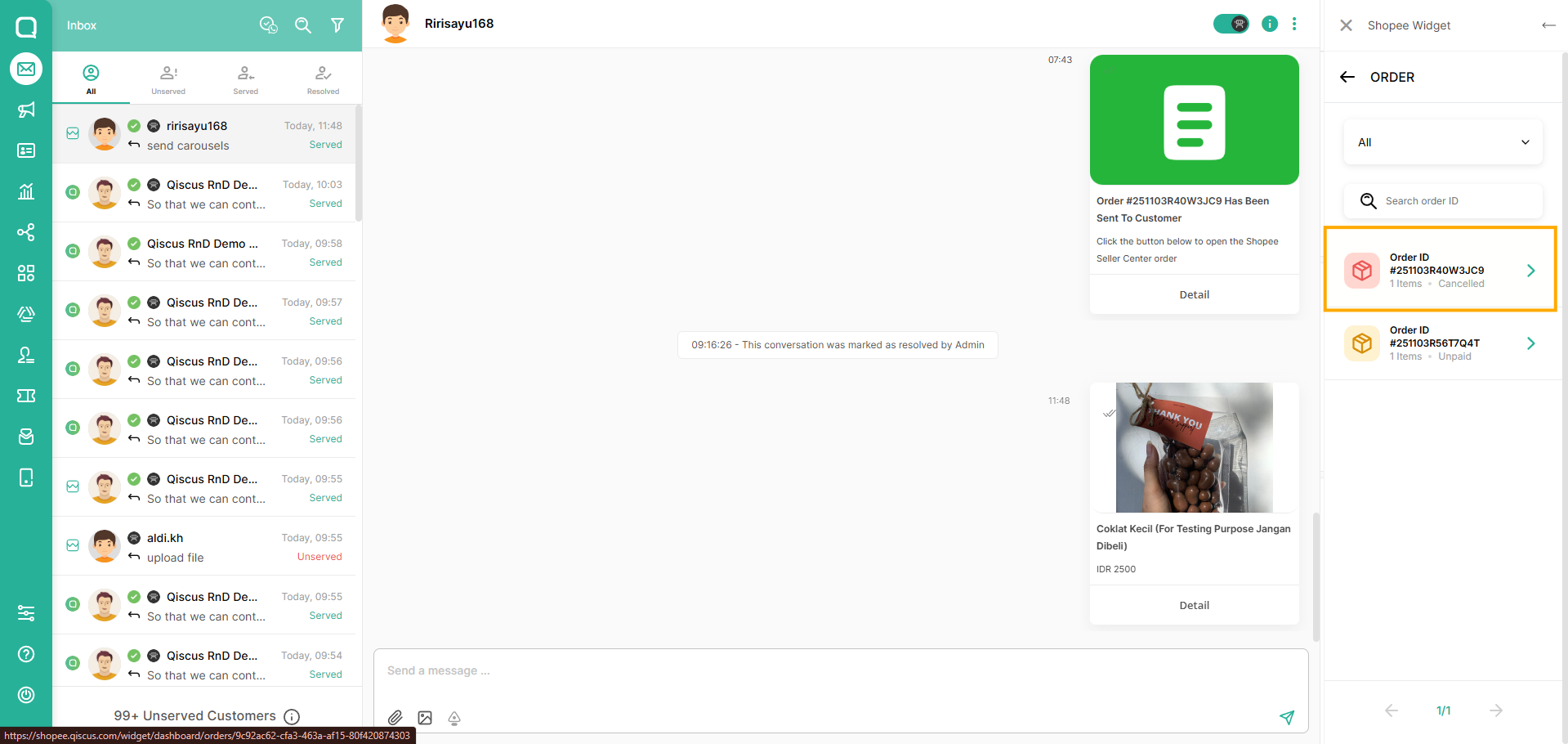This screenshot has width=1568, height=744.
Task: Open the share-nodes integration icon in sidebar
Action: point(26,232)
